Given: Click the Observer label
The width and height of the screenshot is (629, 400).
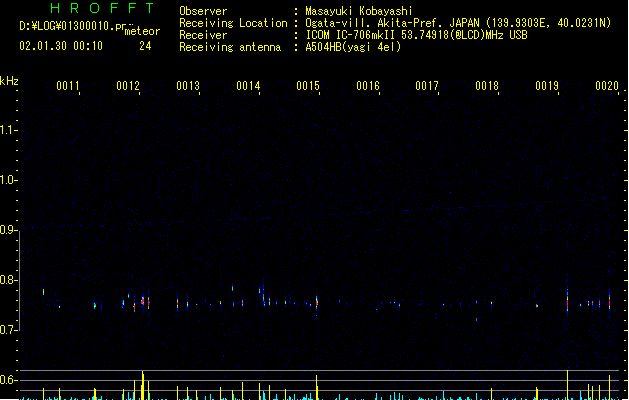Looking at the screenshot, I should 203,11.
